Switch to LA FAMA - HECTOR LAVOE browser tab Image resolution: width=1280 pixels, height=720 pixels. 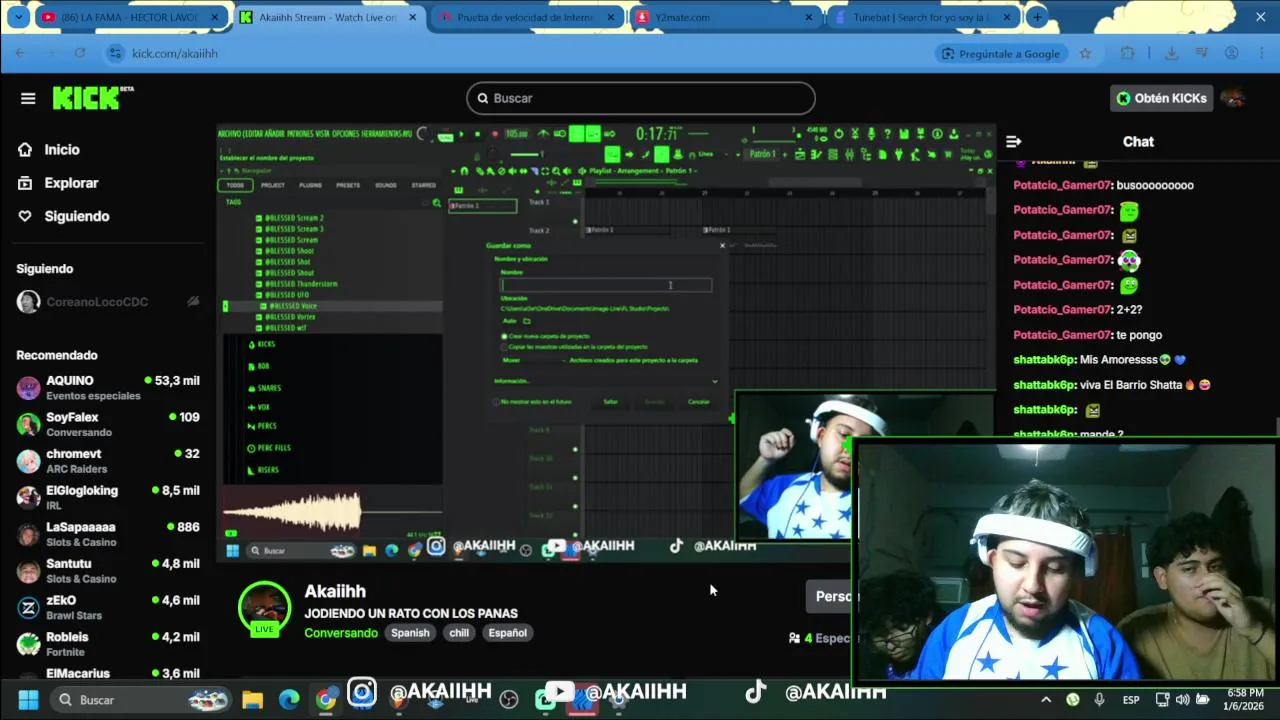pyautogui.click(x=131, y=17)
